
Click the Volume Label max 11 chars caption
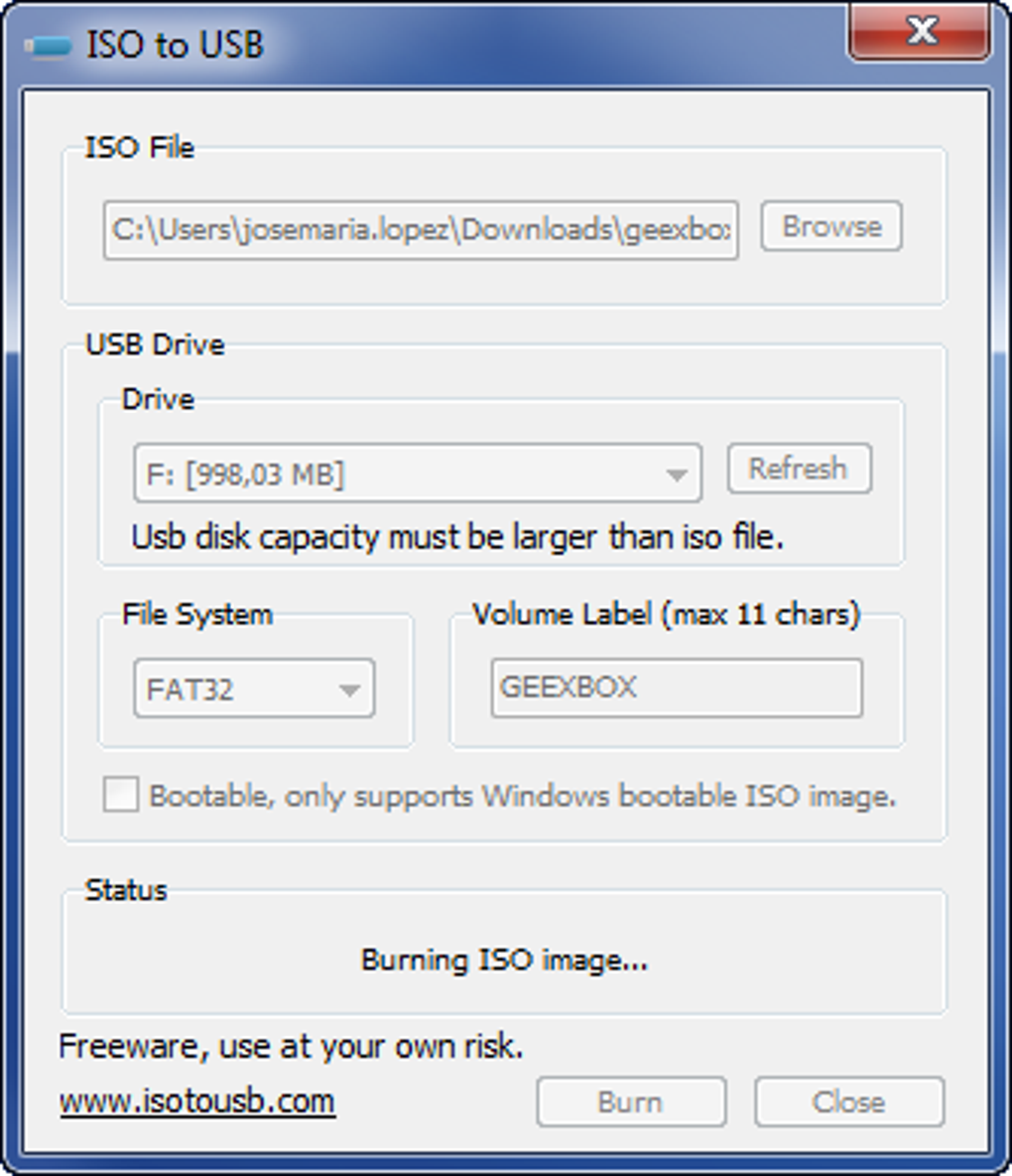tap(666, 614)
